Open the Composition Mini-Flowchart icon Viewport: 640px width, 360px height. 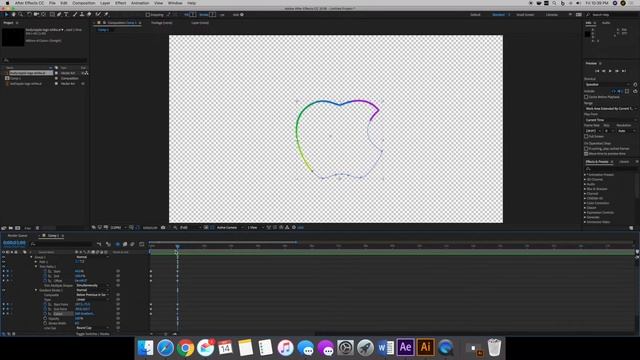tap(99, 244)
